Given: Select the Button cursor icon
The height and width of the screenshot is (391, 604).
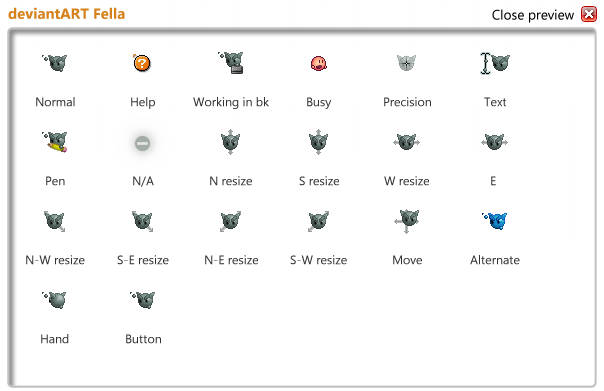Looking at the screenshot, I should [x=143, y=300].
